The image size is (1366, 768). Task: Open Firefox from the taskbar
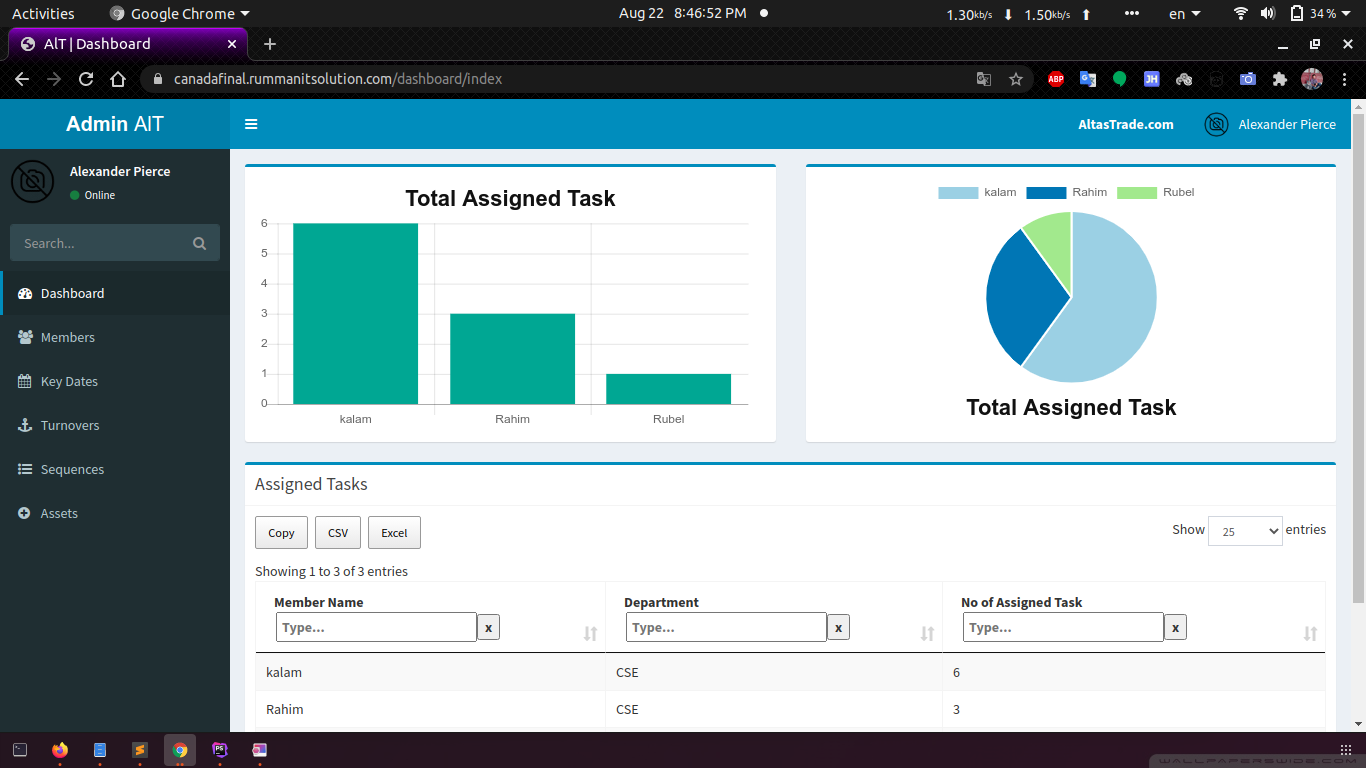click(x=60, y=749)
